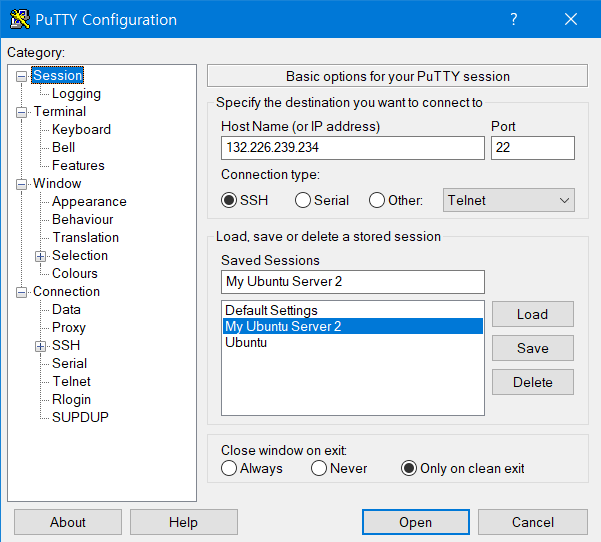The width and height of the screenshot is (601, 542).
Task: Close the PuTTY Configuration window
Action: pos(571,19)
